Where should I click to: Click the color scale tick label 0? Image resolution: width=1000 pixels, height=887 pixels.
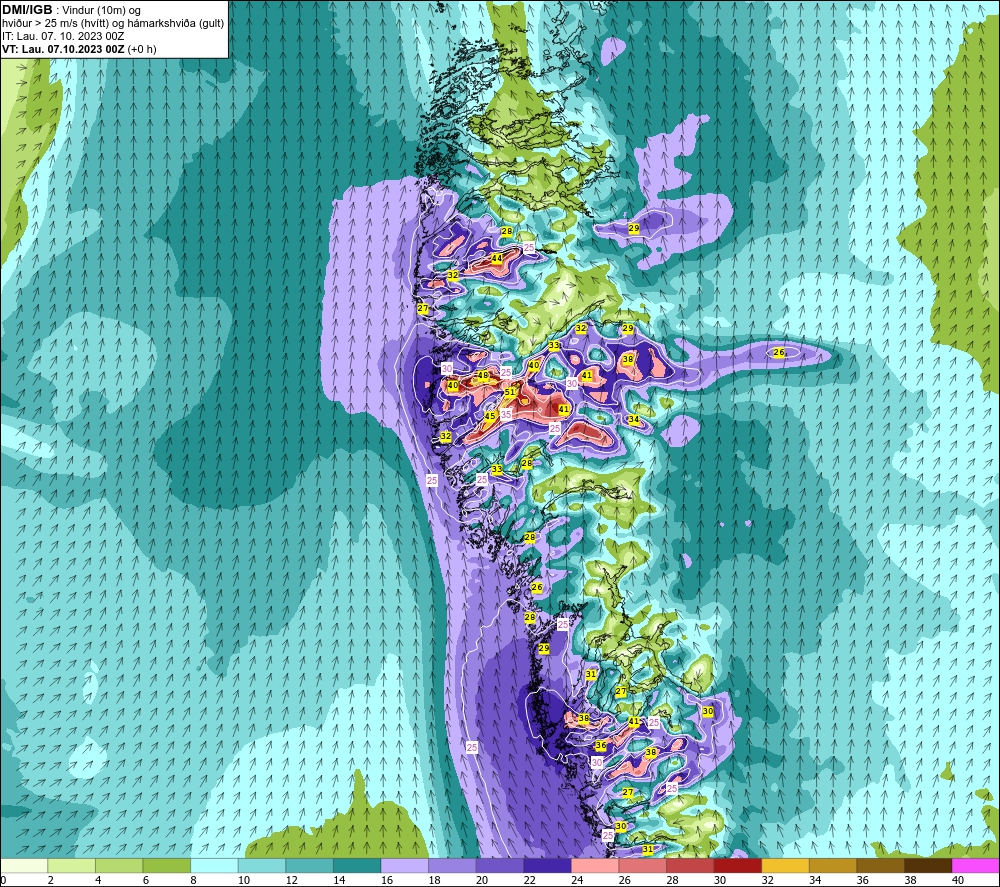point(4,881)
